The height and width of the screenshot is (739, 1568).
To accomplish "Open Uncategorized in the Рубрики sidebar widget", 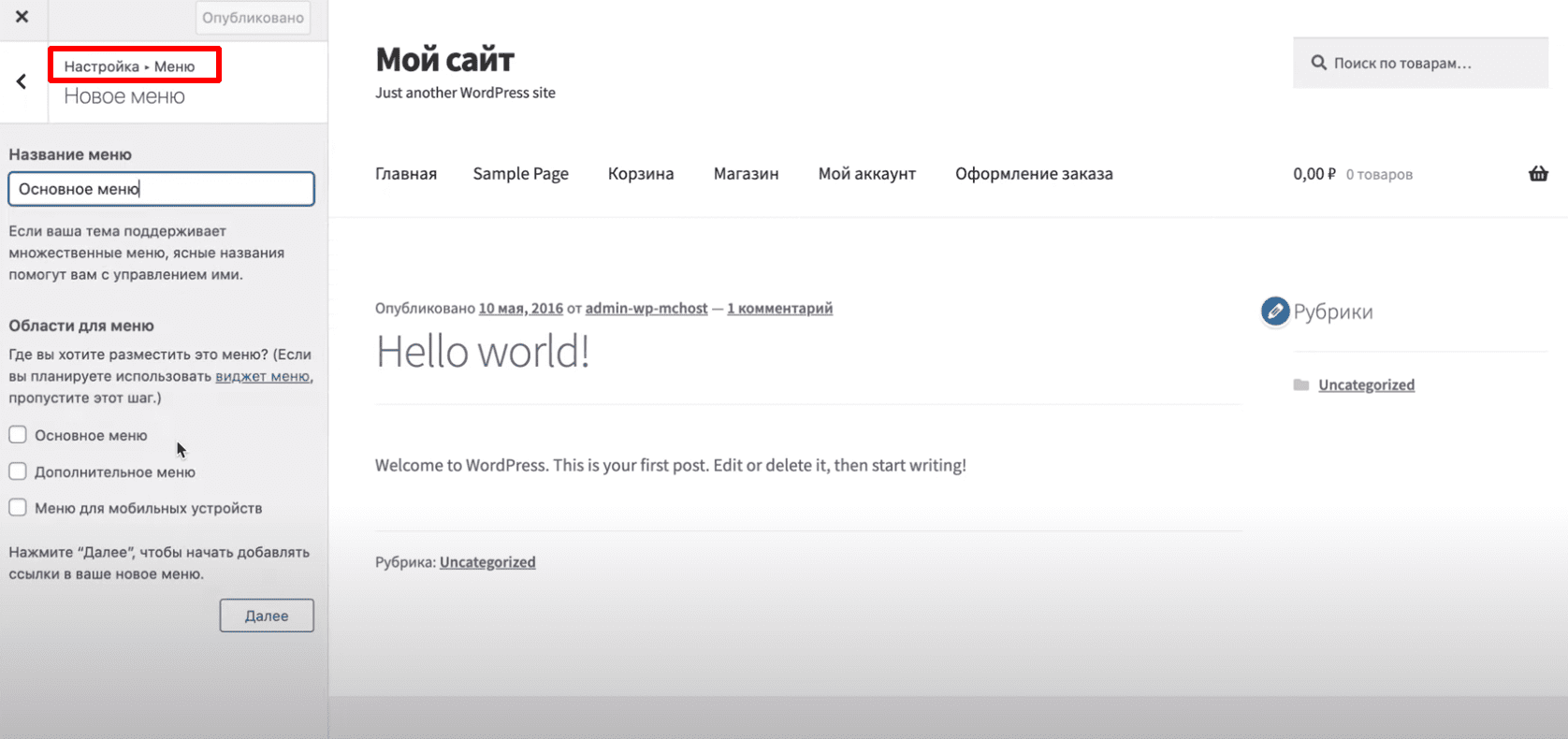I will (1366, 384).
